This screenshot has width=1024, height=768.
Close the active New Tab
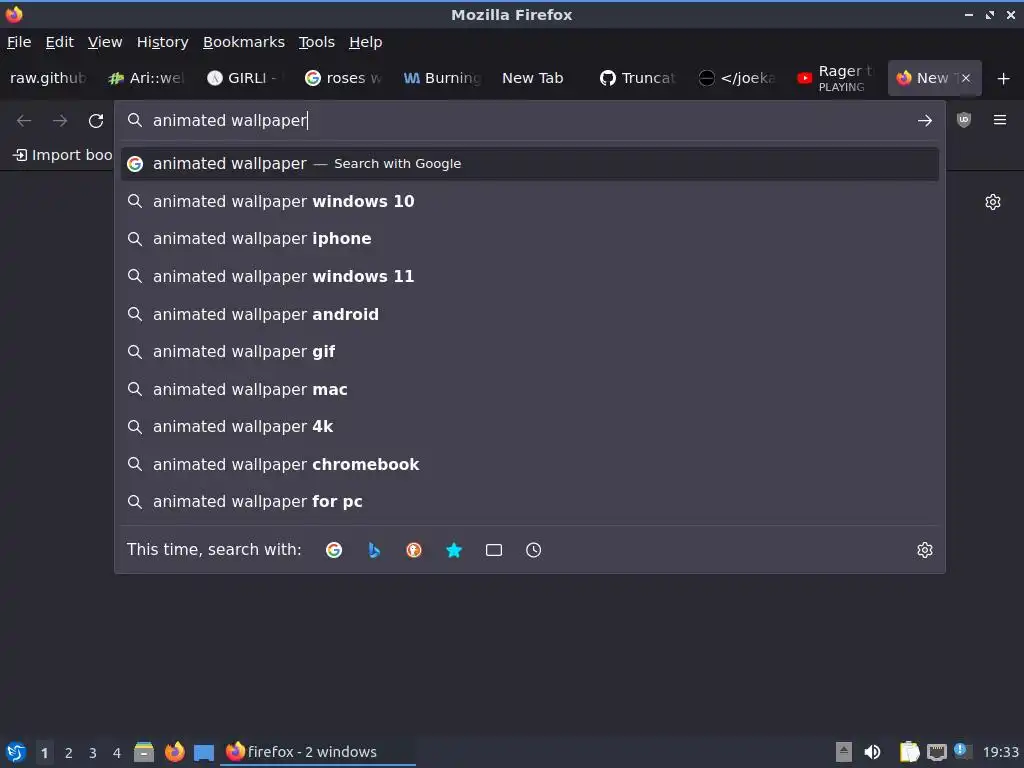pos(966,78)
